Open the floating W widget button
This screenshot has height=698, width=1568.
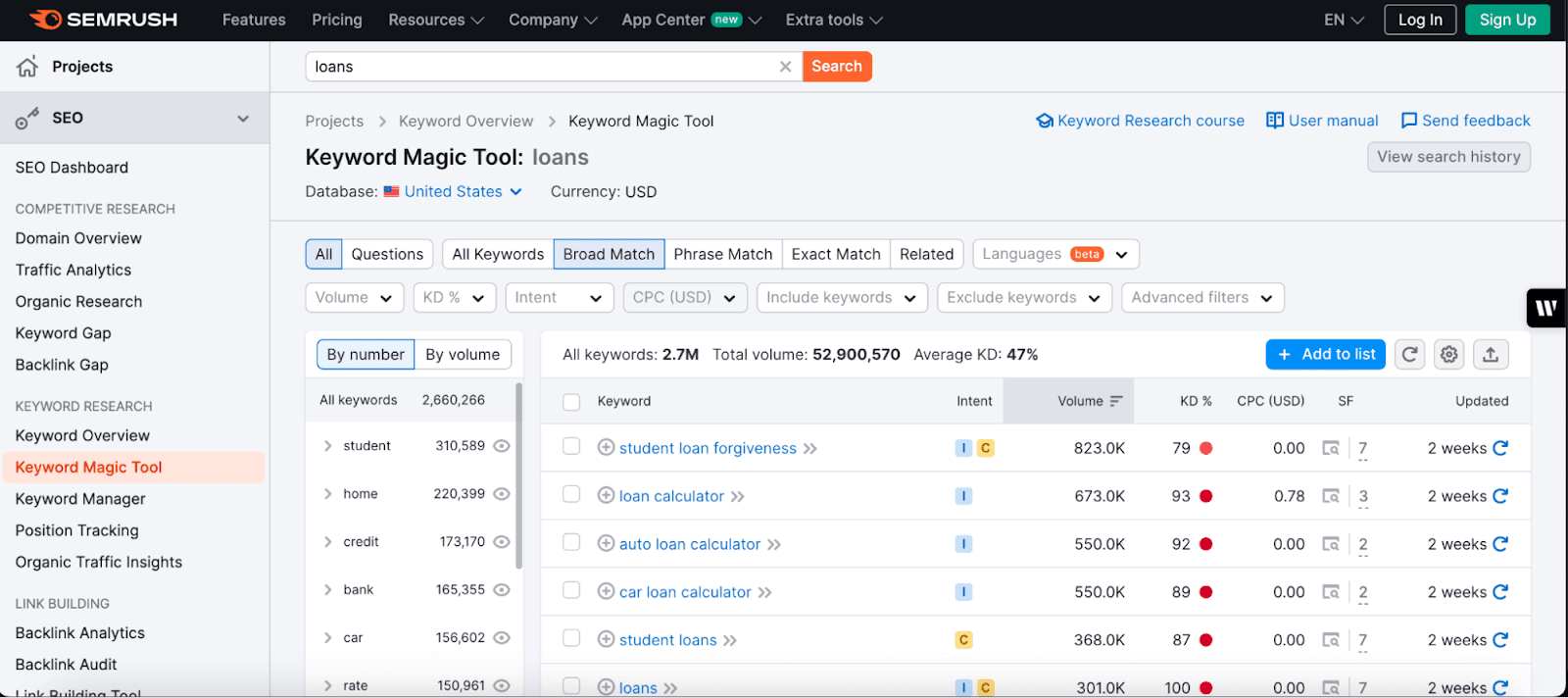click(x=1546, y=308)
